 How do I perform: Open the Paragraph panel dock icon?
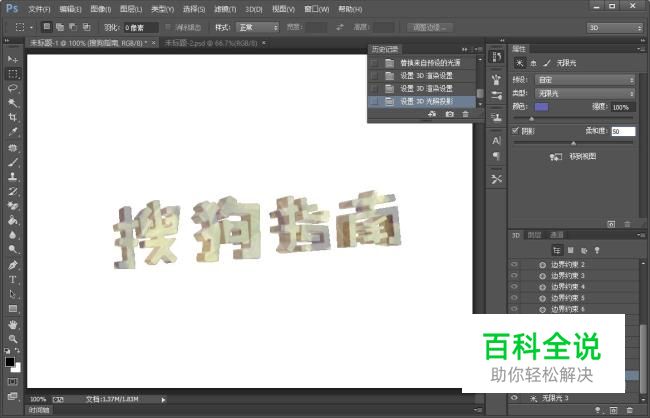coord(496,156)
